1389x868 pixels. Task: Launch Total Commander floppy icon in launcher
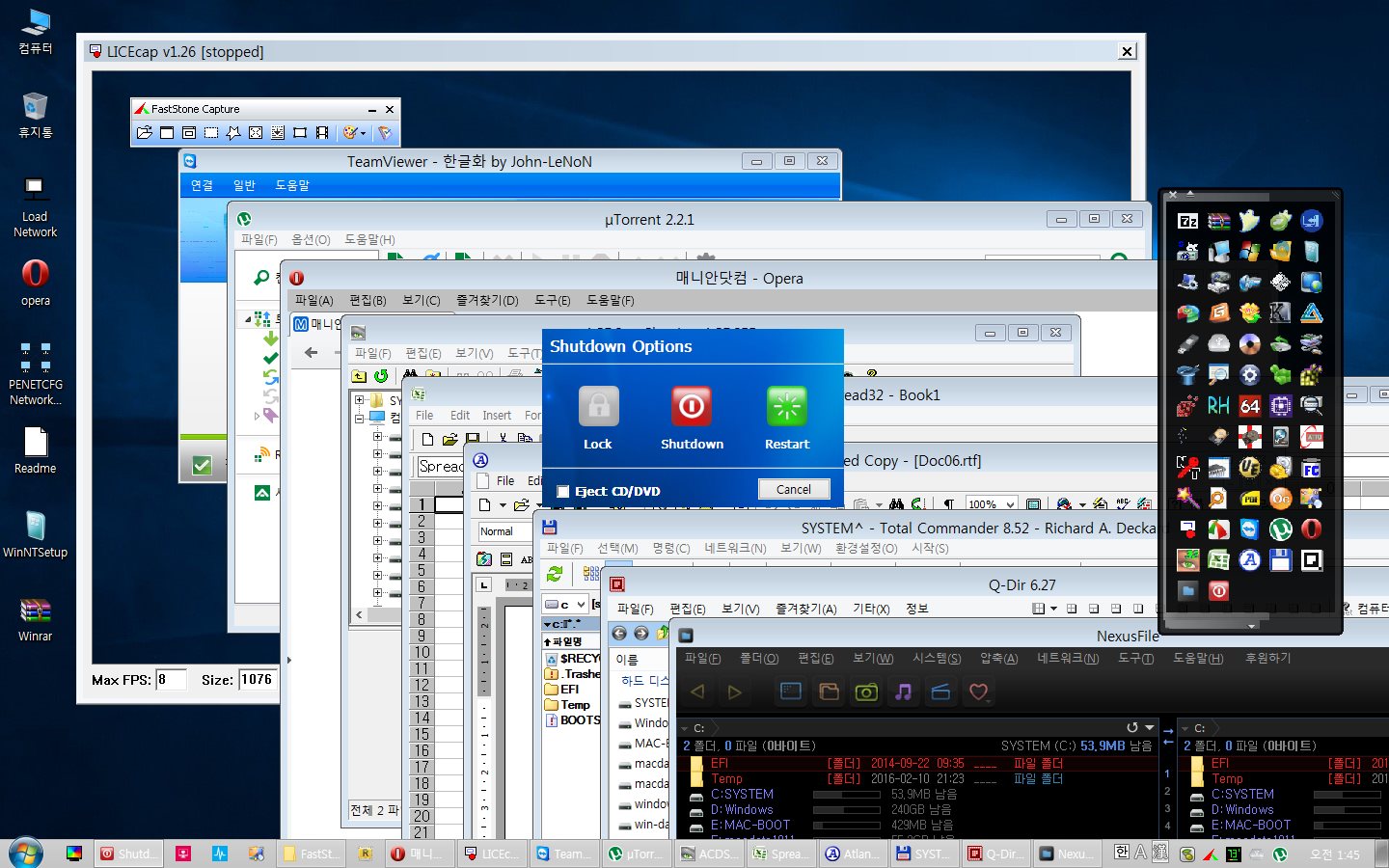coord(1281,560)
